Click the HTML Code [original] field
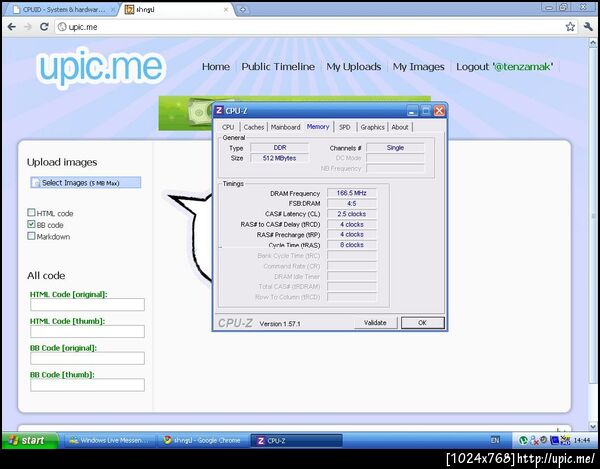The height and width of the screenshot is (469, 600). coord(87,305)
